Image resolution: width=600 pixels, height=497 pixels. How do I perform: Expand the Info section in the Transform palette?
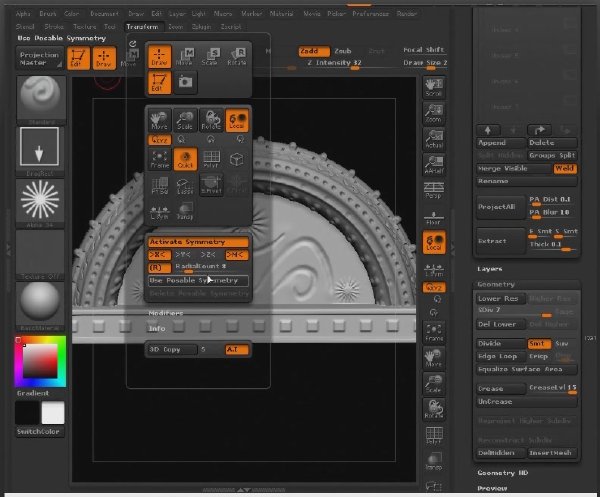coord(157,329)
